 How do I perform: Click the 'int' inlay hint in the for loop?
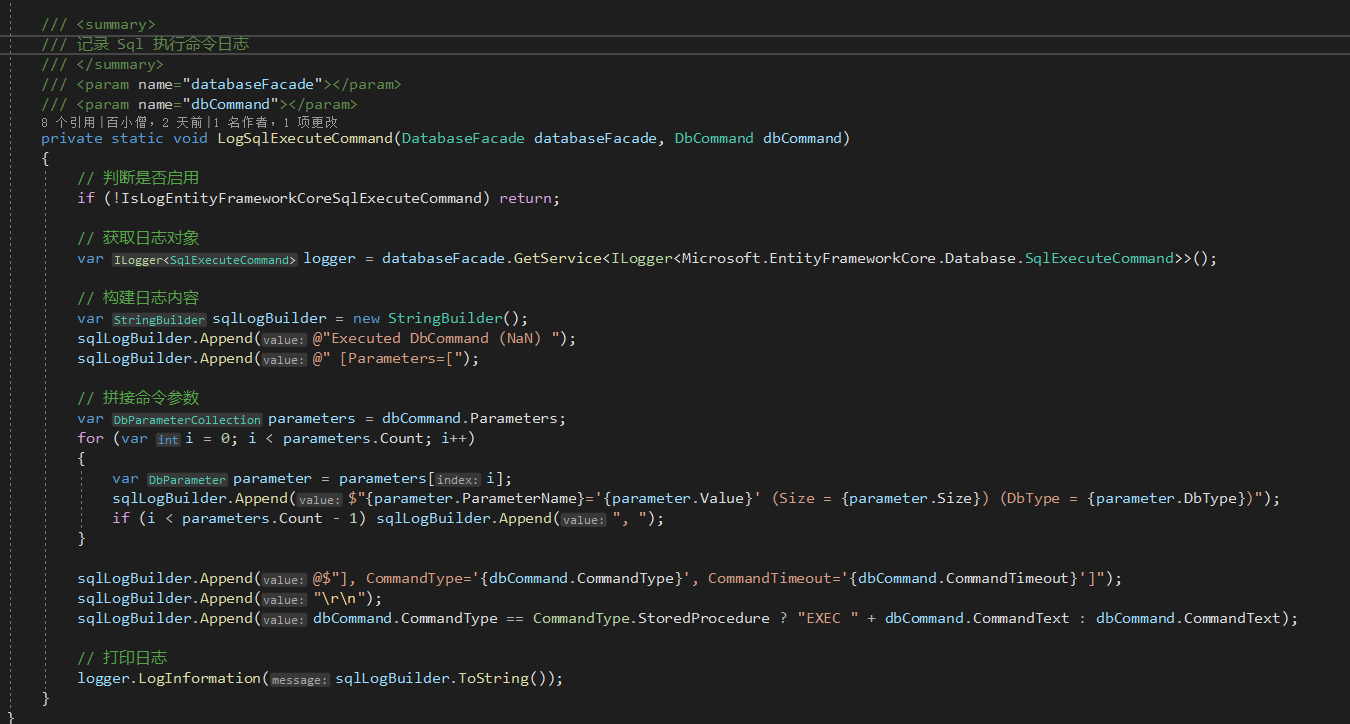[x=168, y=439]
